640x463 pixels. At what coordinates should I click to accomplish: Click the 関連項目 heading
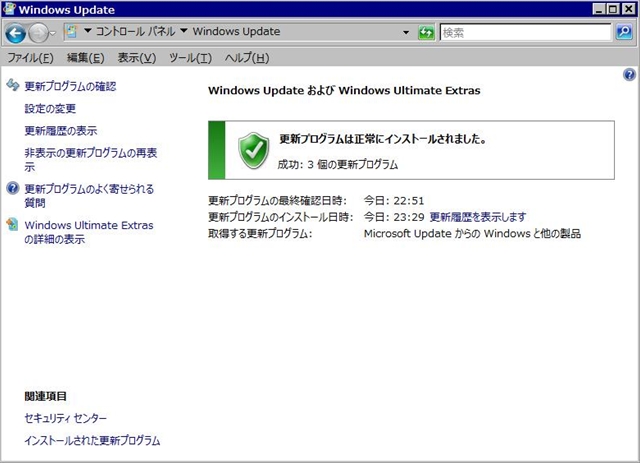(x=46, y=396)
